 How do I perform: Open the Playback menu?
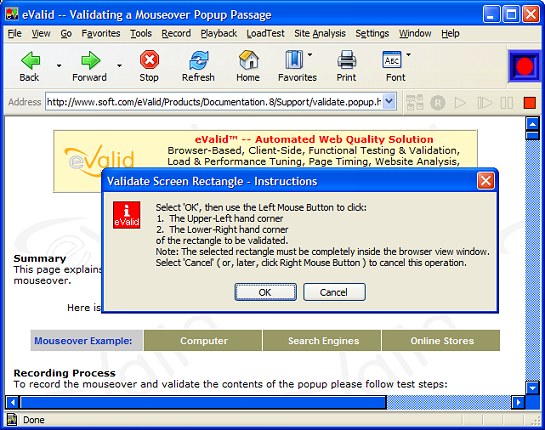tap(219, 33)
